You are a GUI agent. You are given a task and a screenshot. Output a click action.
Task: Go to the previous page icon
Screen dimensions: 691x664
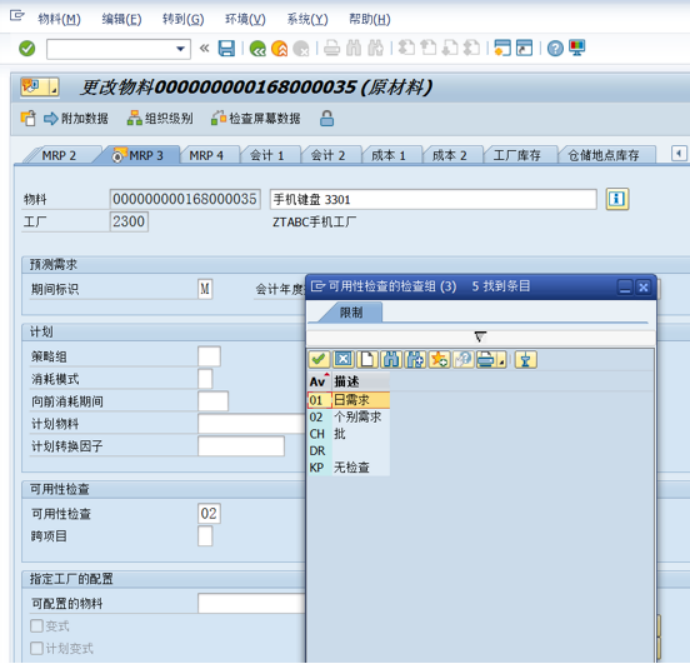point(428,48)
